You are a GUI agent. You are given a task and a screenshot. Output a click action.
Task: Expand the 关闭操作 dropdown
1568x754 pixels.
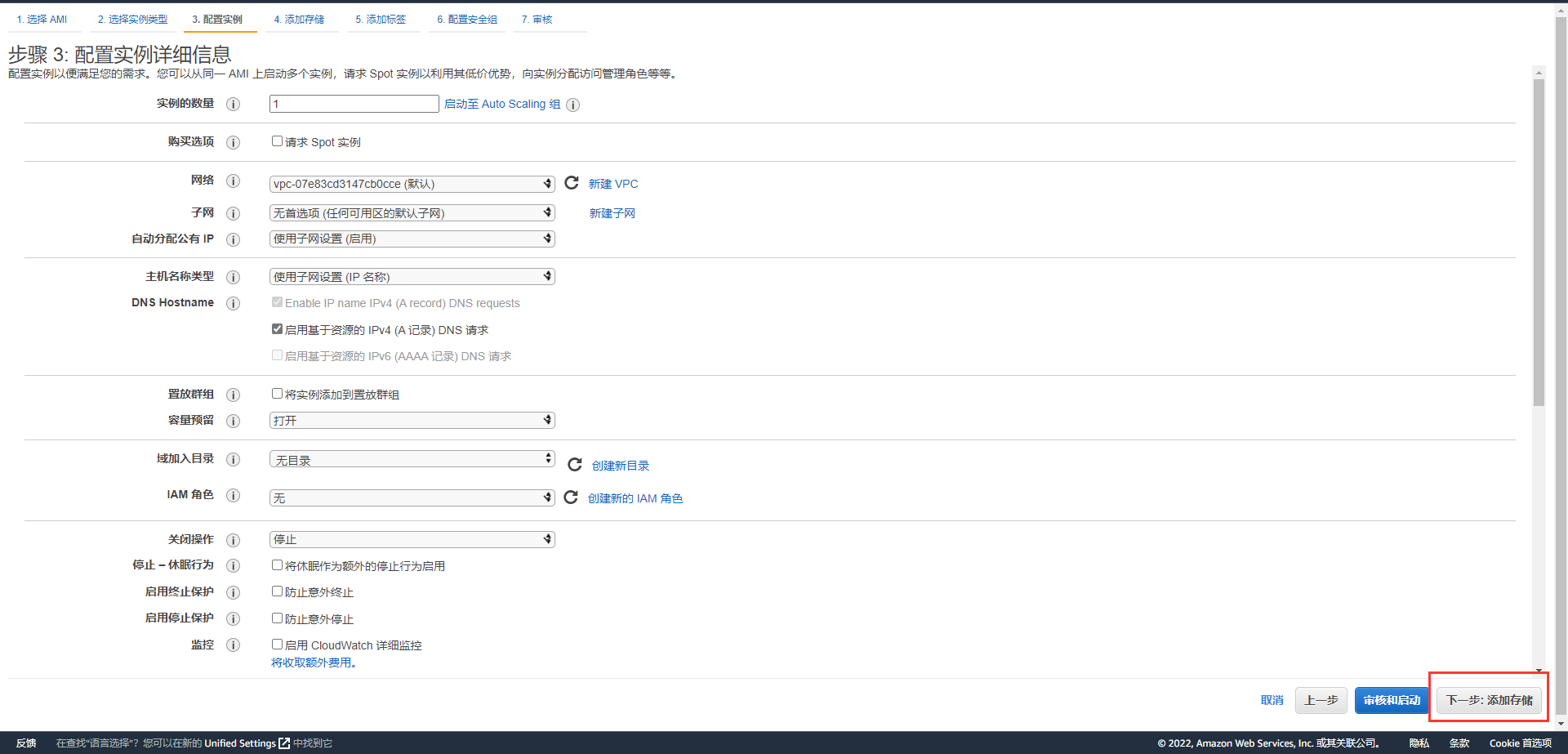pyautogui.click(x=412, y=539)
